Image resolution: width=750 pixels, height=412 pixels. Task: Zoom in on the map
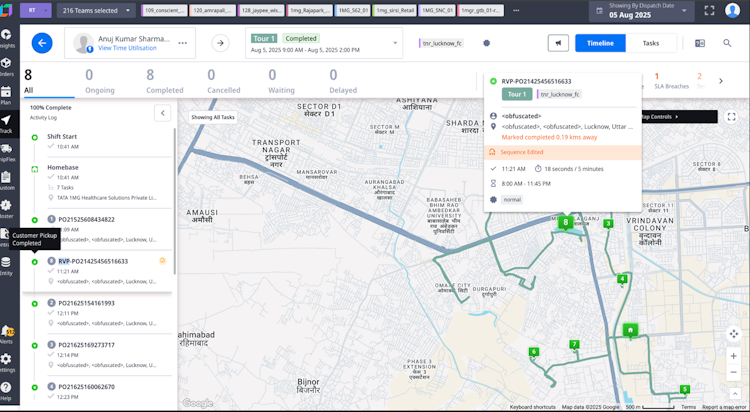click(x=733, y=356)
